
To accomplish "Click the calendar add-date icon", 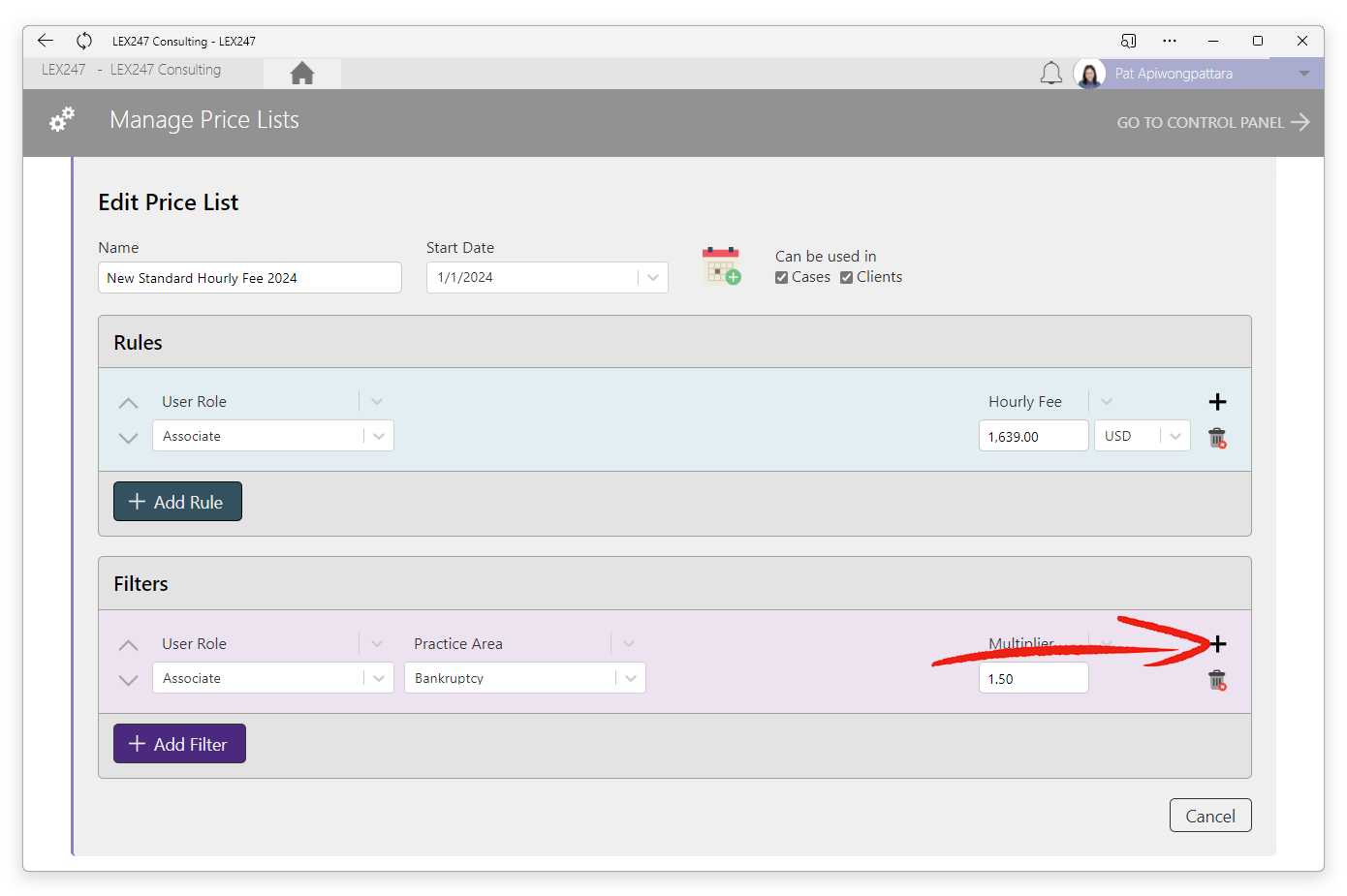I will (x=721, y=265).
